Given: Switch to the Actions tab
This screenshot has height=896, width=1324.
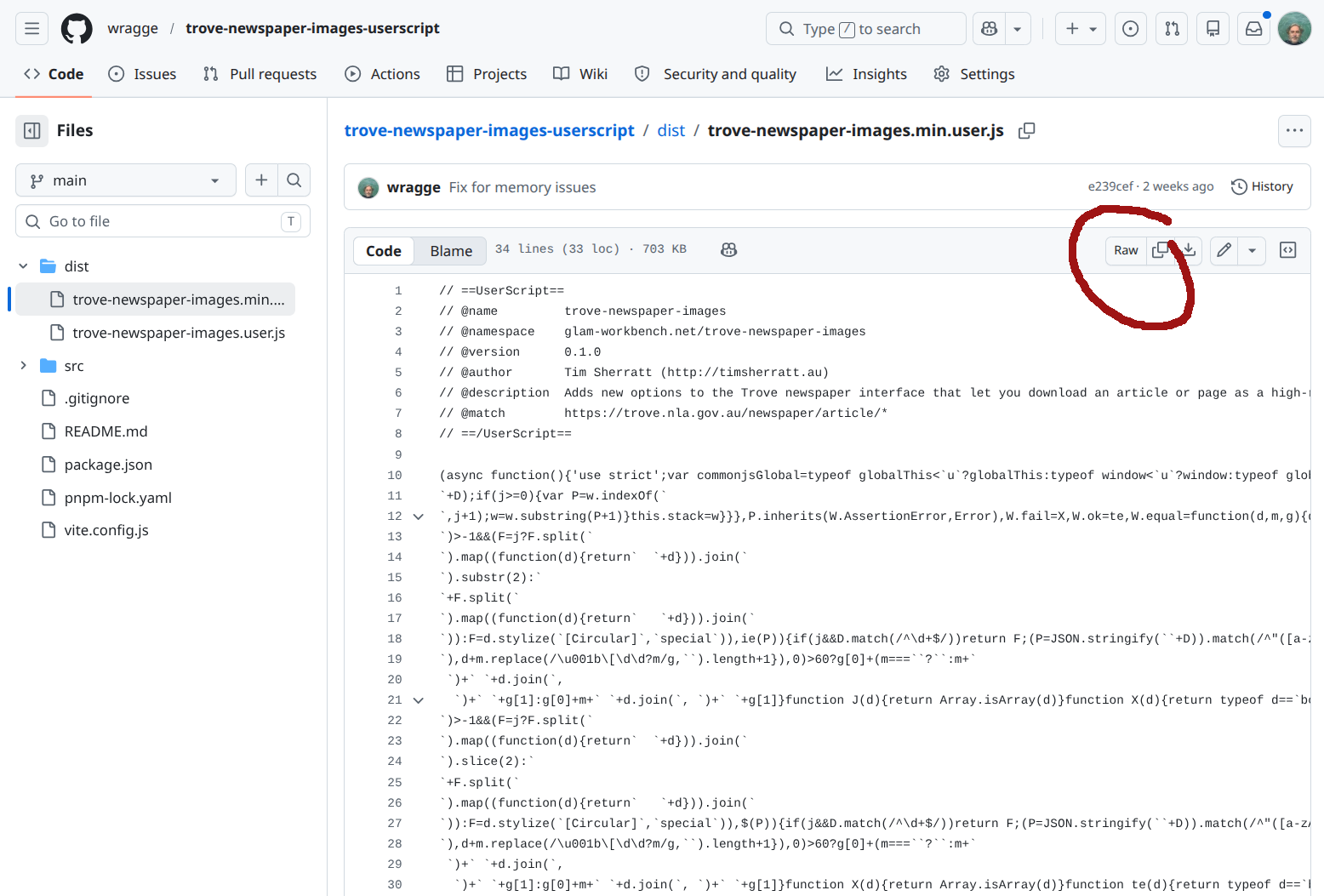Looking at the screenshot, I should pos(382,74).
